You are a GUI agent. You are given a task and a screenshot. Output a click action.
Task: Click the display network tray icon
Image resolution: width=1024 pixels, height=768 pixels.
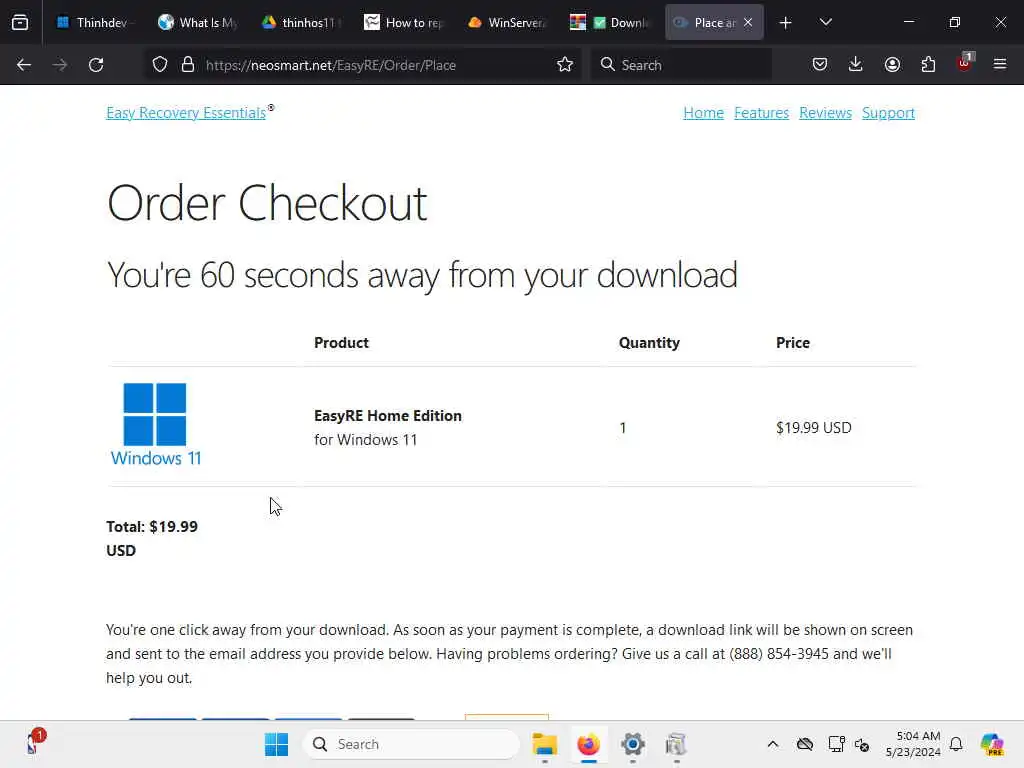[x=837, y=744]
